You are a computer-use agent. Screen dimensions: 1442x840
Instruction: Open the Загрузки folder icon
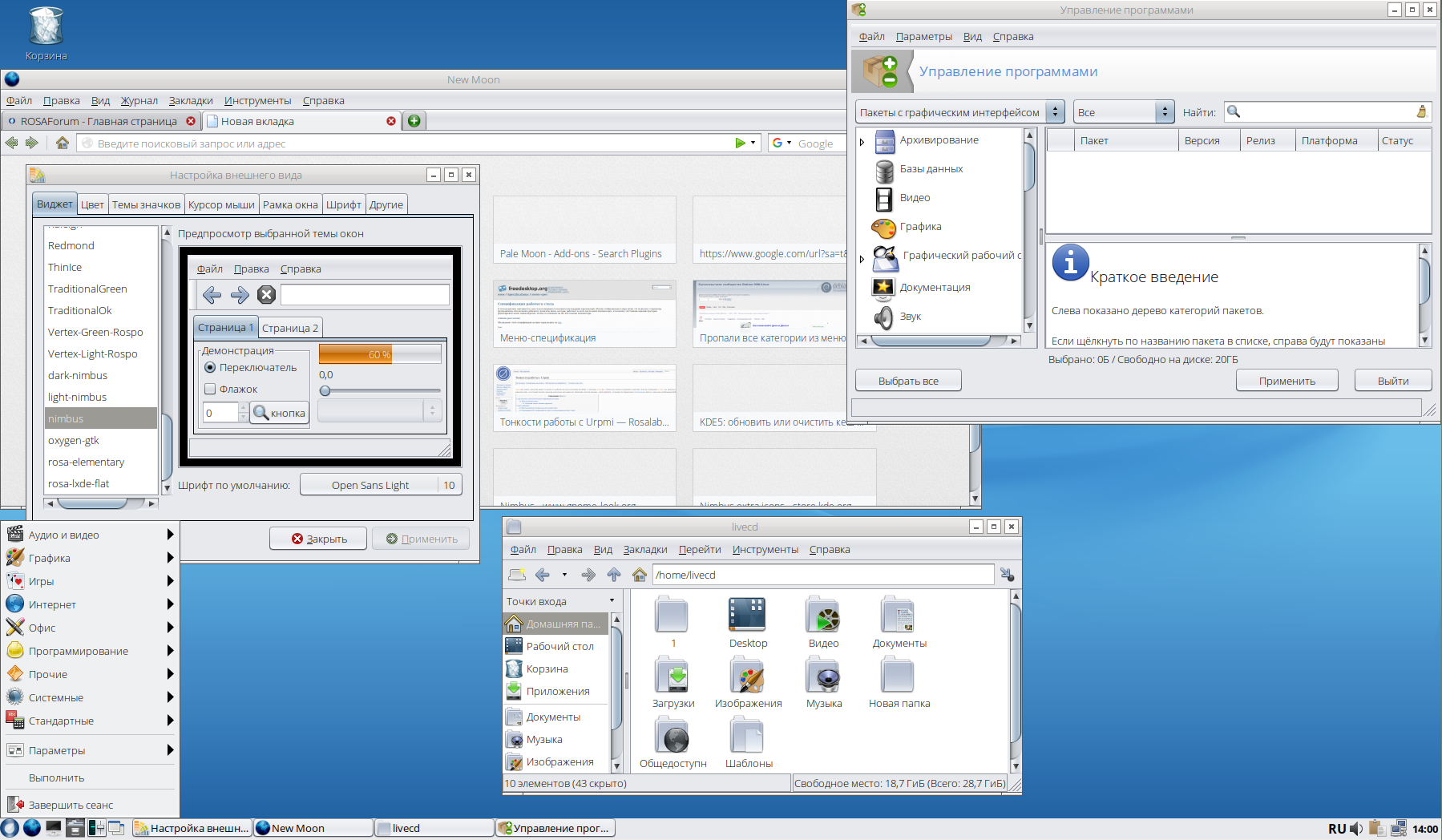tap(673, 676)
